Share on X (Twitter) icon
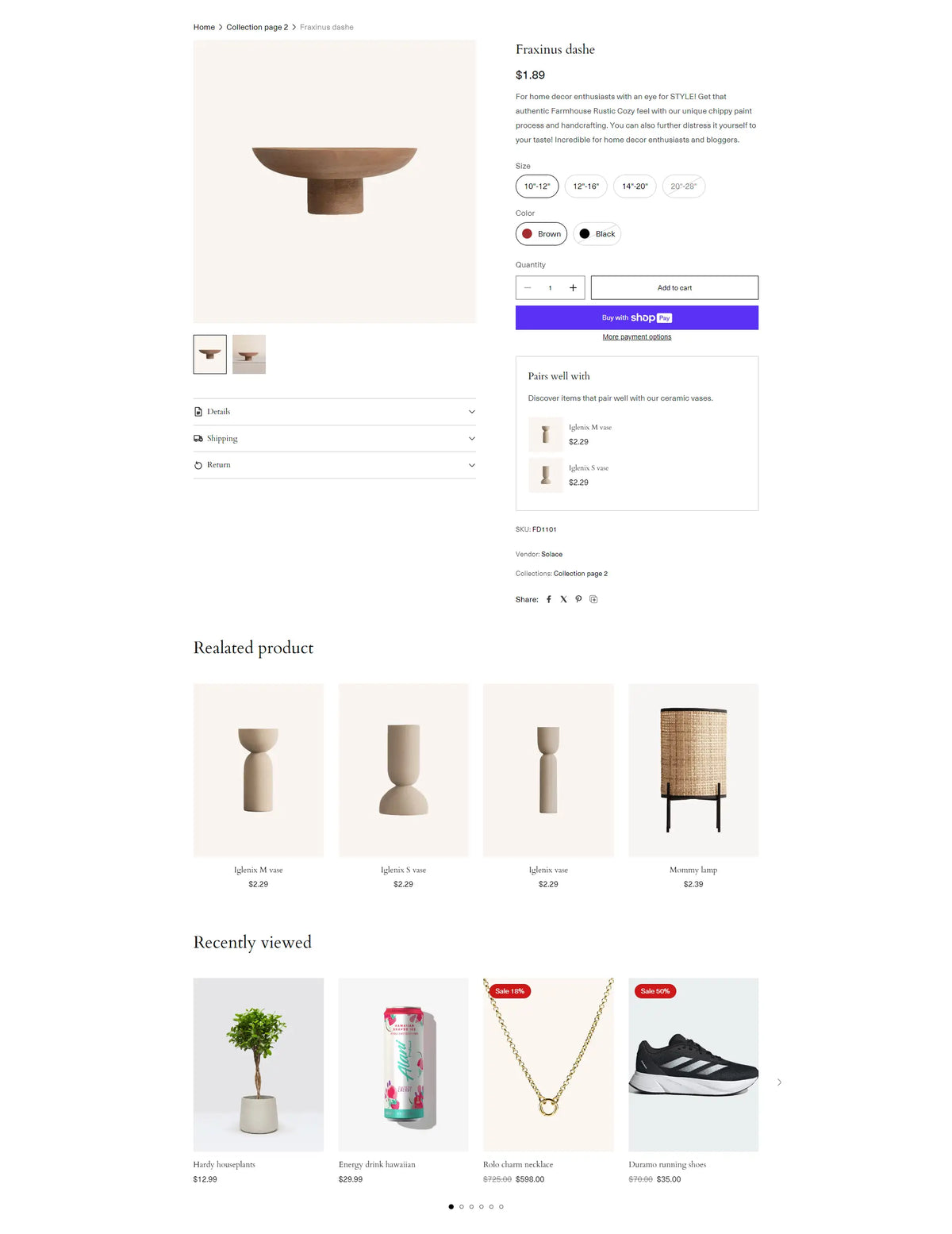 pos(563,599)
